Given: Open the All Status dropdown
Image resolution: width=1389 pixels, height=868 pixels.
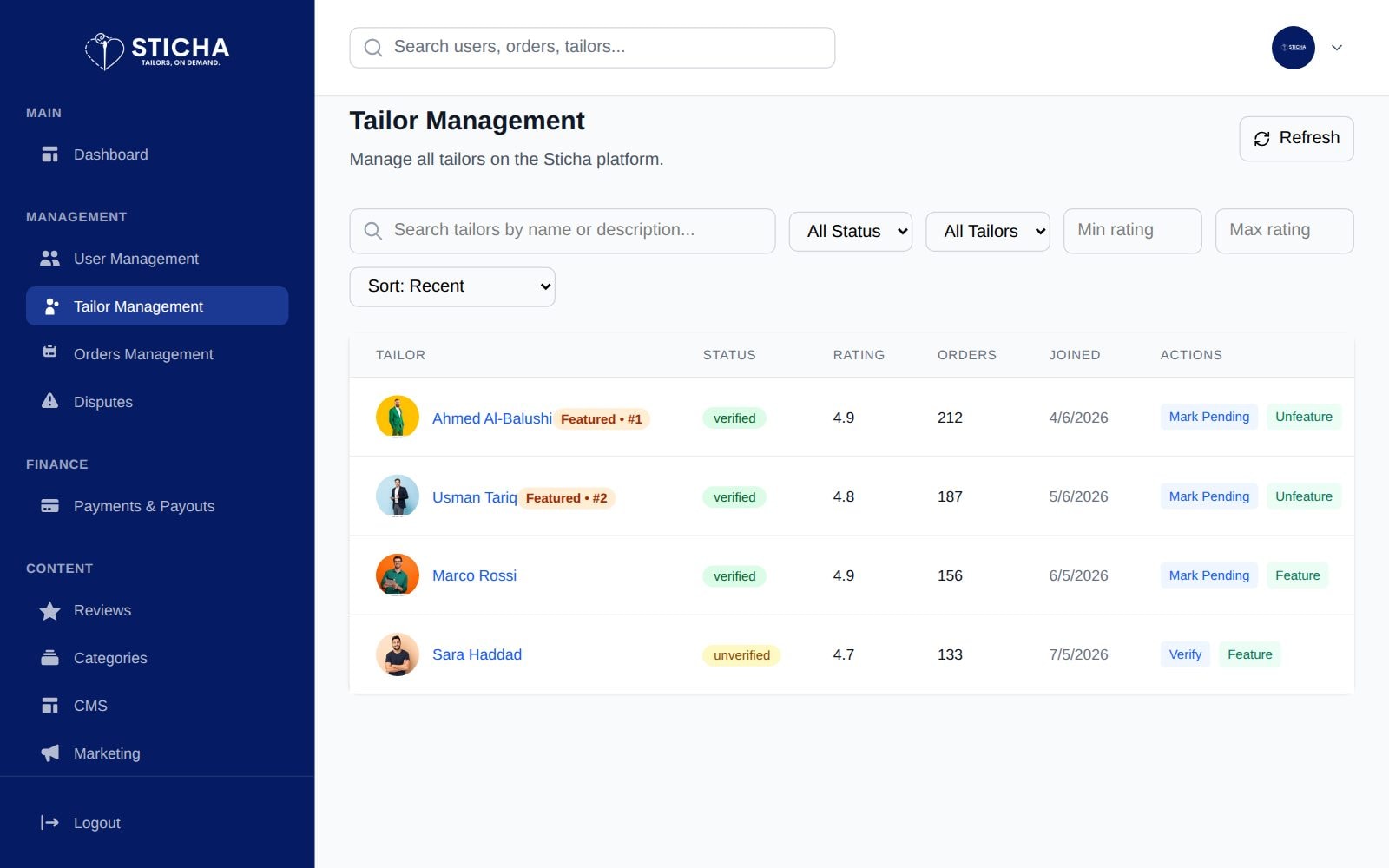Looking at the screenshot, I should click(851, 231).
